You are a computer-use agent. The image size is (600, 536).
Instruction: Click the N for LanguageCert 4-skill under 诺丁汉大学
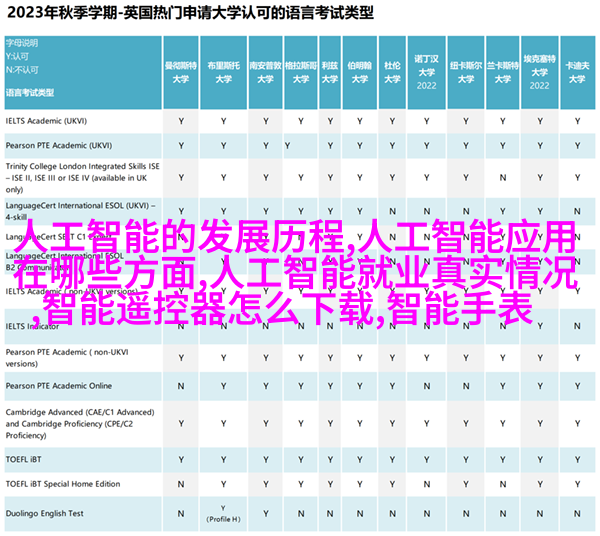(427, 211)
